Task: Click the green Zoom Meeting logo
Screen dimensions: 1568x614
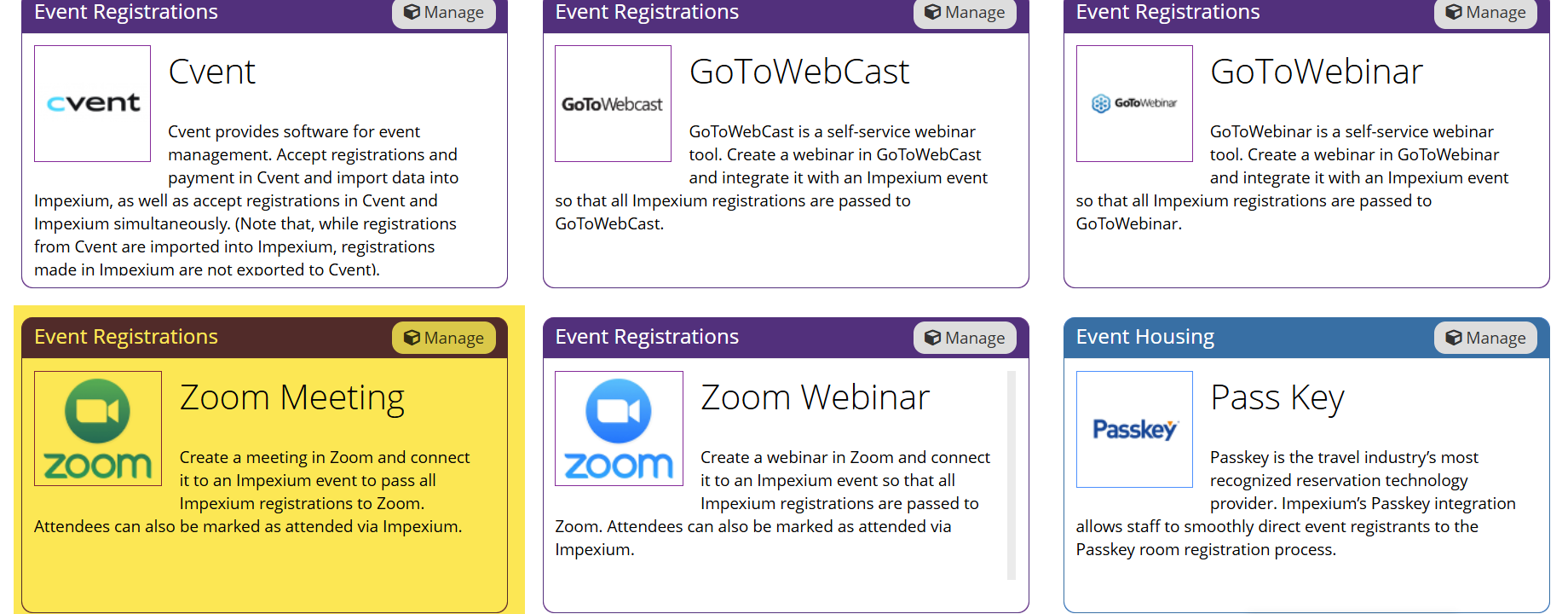Action: pyautogui.click(x=98, y=428)
